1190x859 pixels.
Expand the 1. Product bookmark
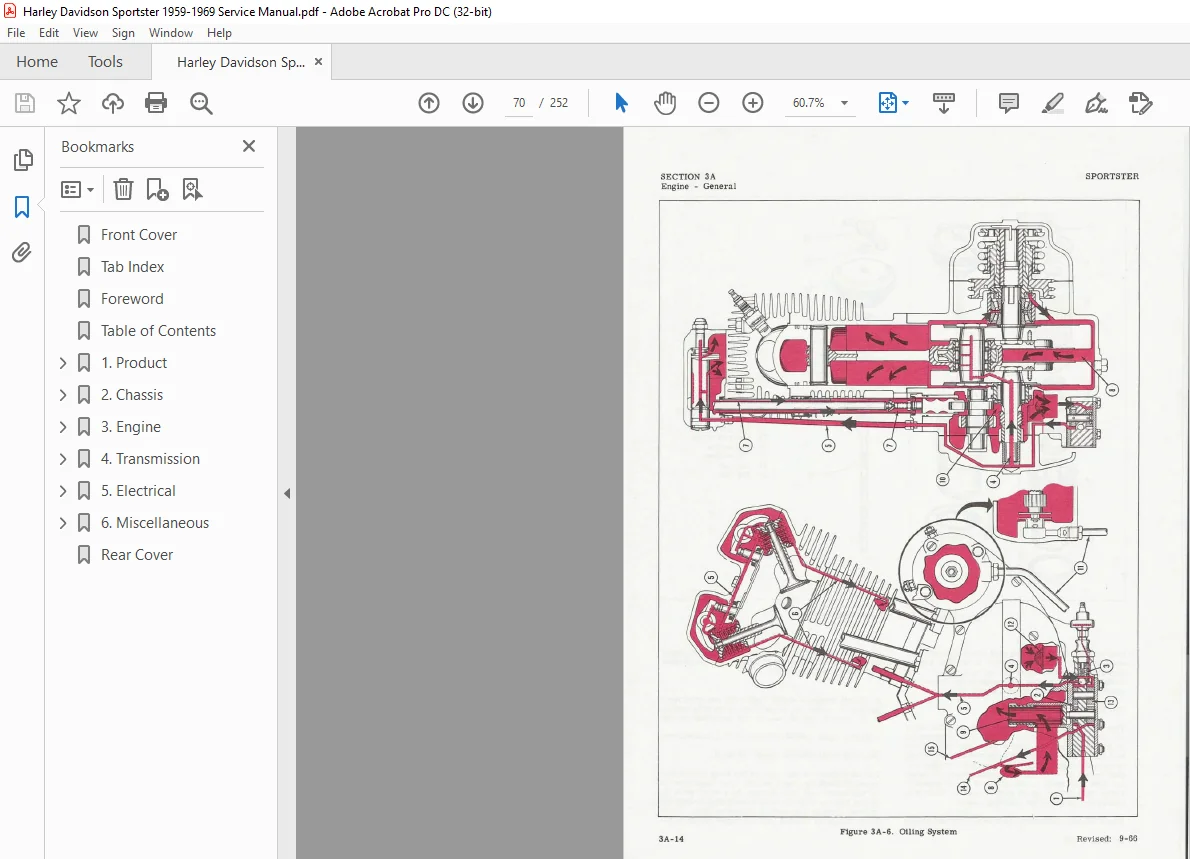coord(63,363)
